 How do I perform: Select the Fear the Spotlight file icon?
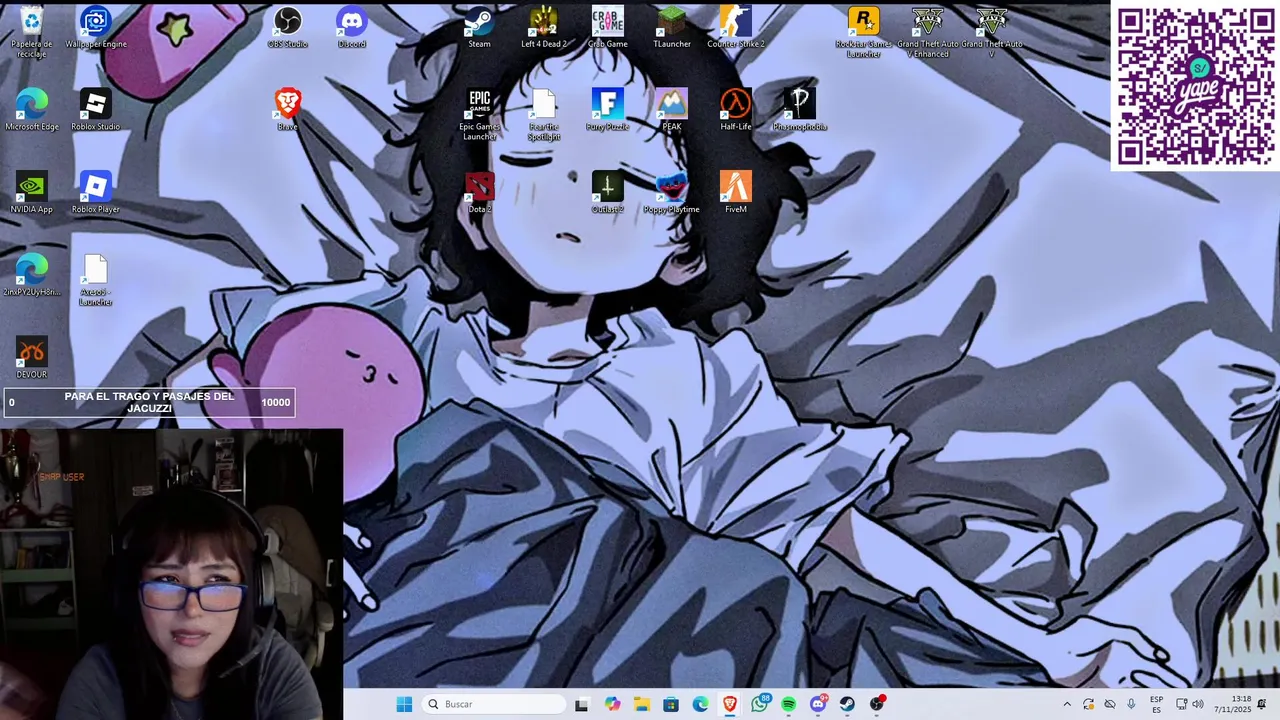(544, 115)
